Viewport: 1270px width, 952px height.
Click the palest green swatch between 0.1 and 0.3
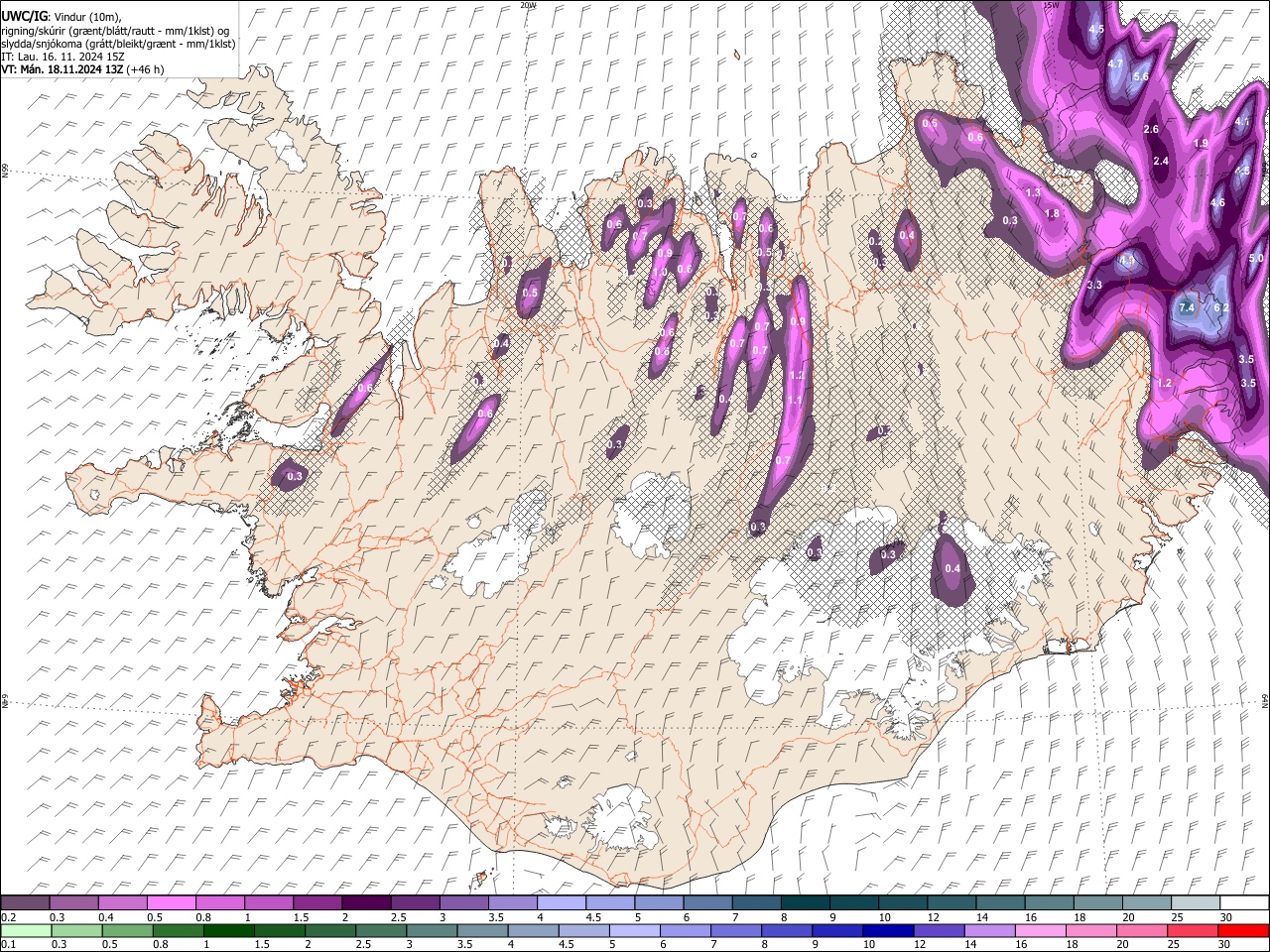pos(26,930)
